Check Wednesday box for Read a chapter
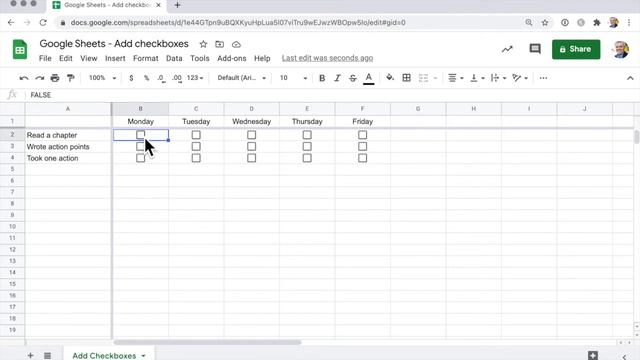 click(x=251, y=135)
